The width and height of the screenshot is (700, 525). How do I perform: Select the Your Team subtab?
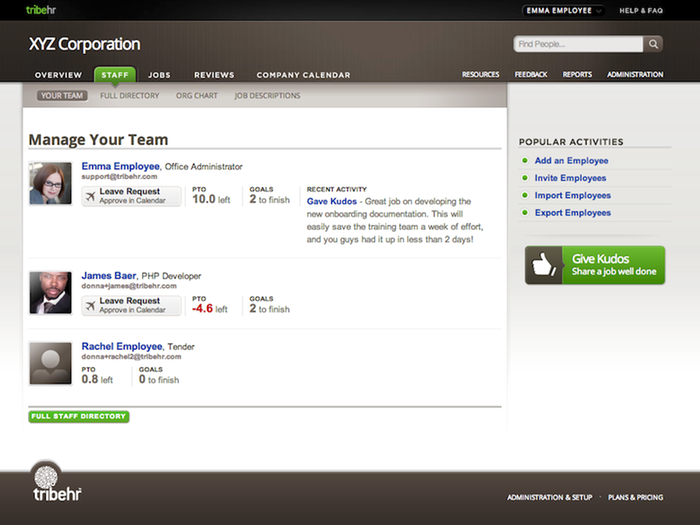62,96
